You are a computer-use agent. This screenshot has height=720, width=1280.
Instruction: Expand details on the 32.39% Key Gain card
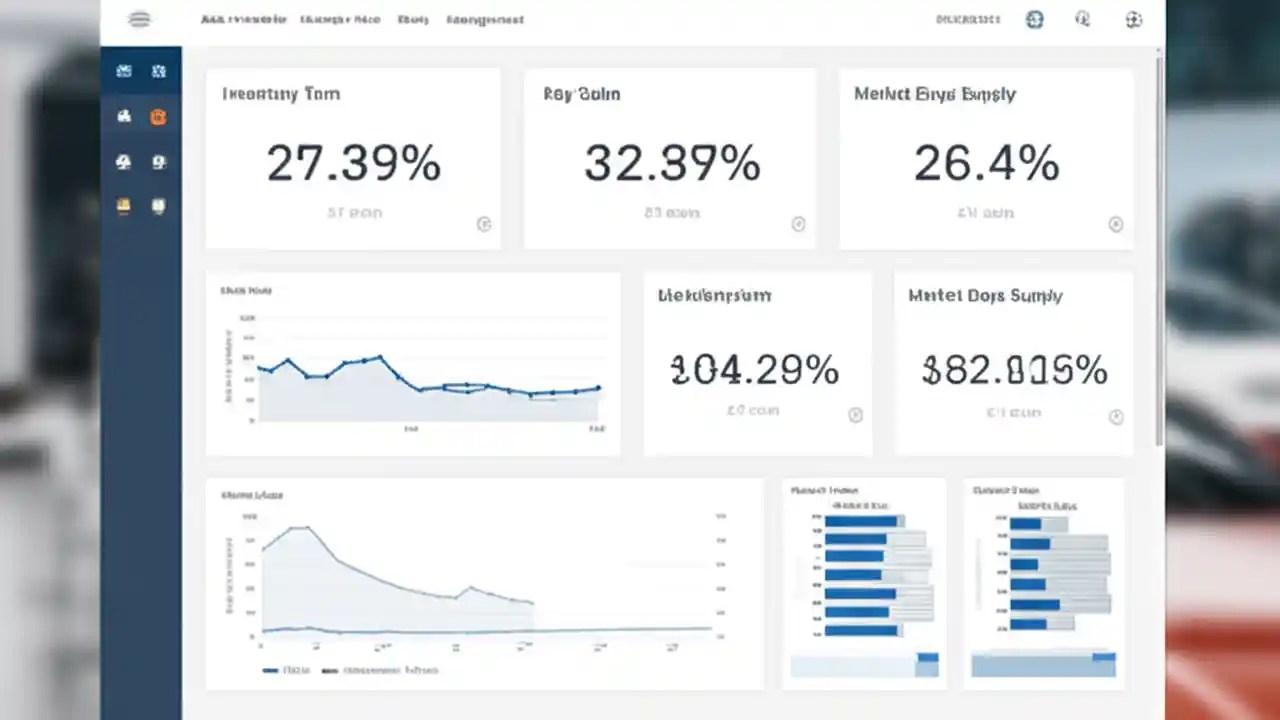[x=798, y=224]
